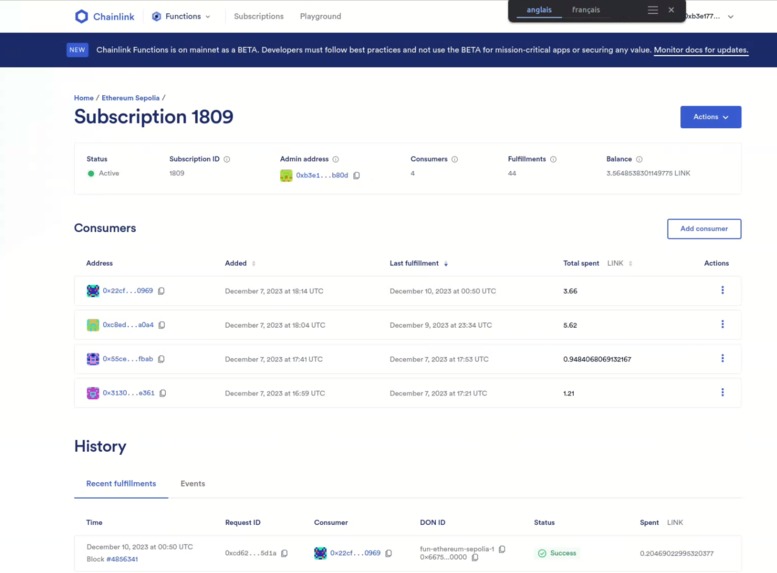Screen dimensions: 777x573
Task: Copy the admin address
Action: 356,175
